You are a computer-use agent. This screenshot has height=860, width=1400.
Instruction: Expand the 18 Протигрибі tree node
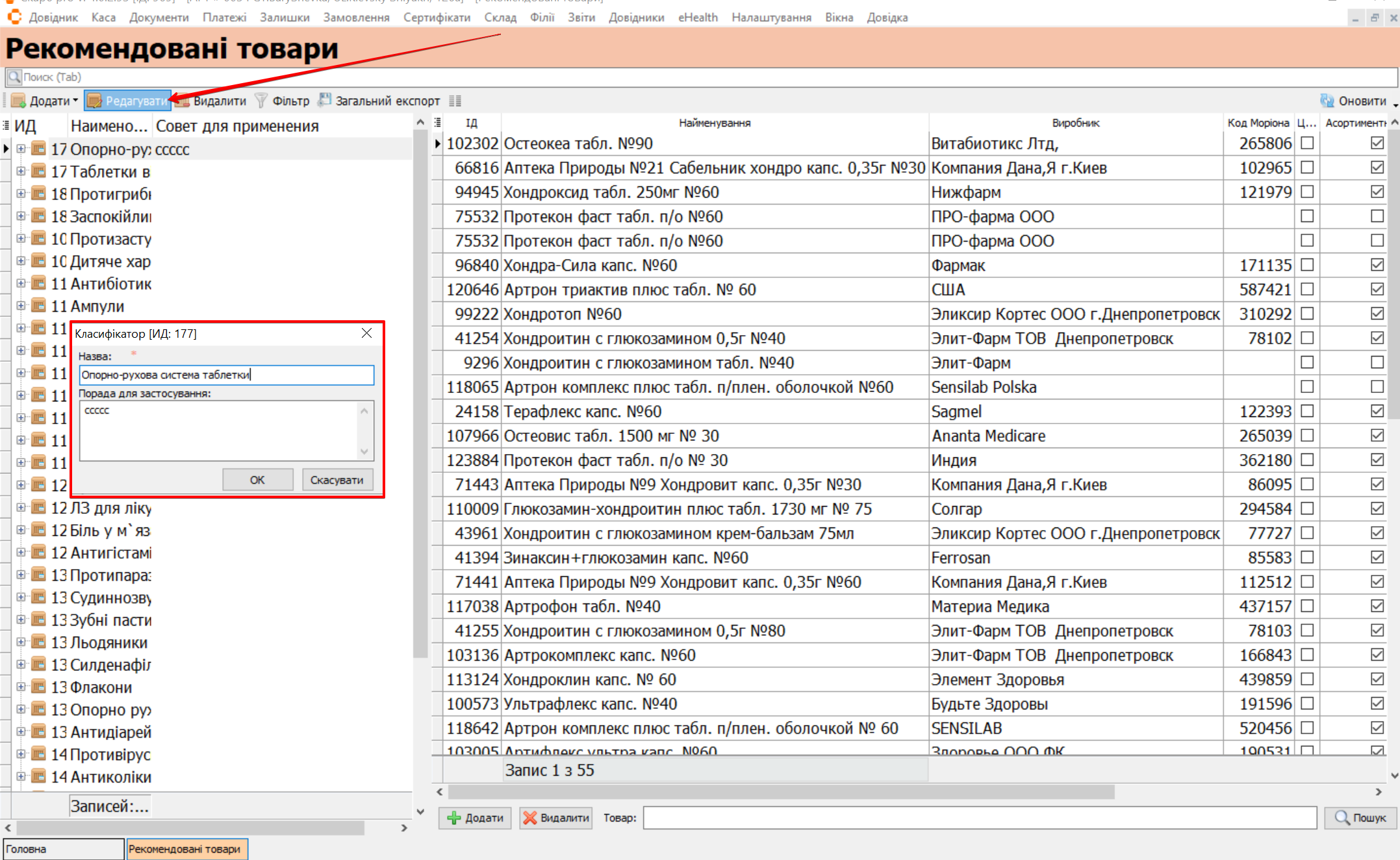21,194
